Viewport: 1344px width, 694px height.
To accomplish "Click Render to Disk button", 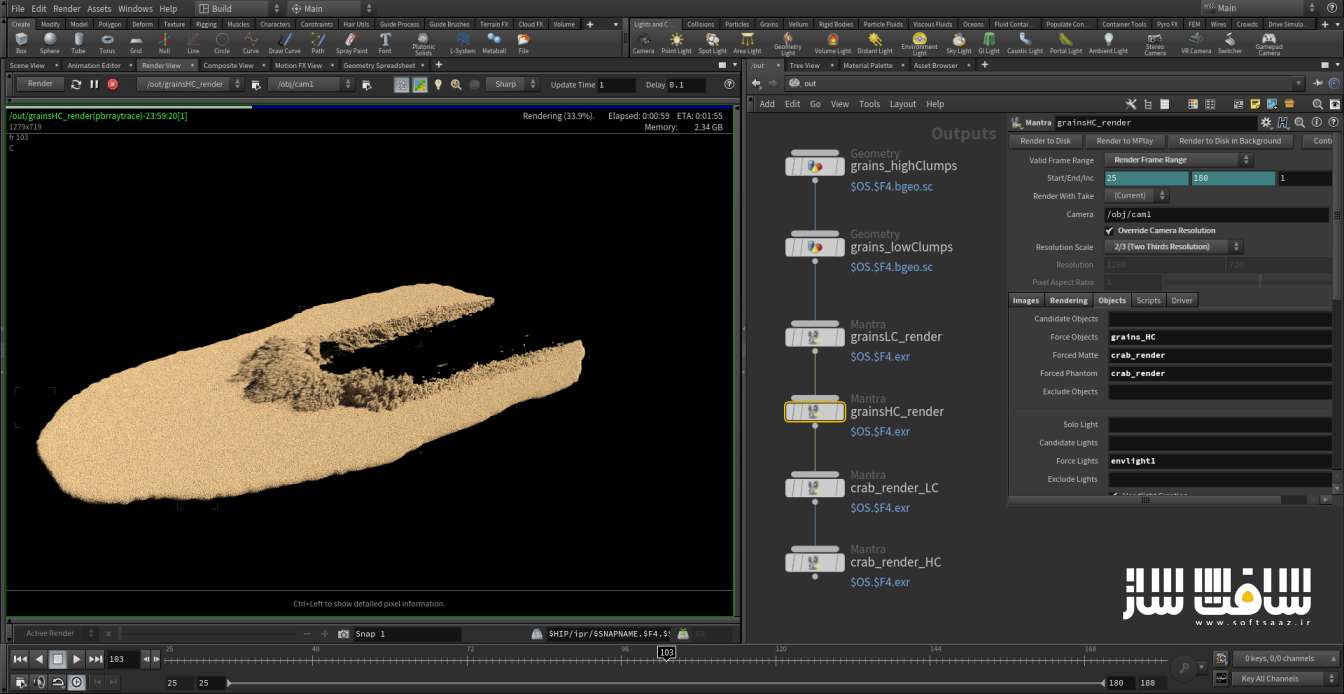I will coord(1046,141).
